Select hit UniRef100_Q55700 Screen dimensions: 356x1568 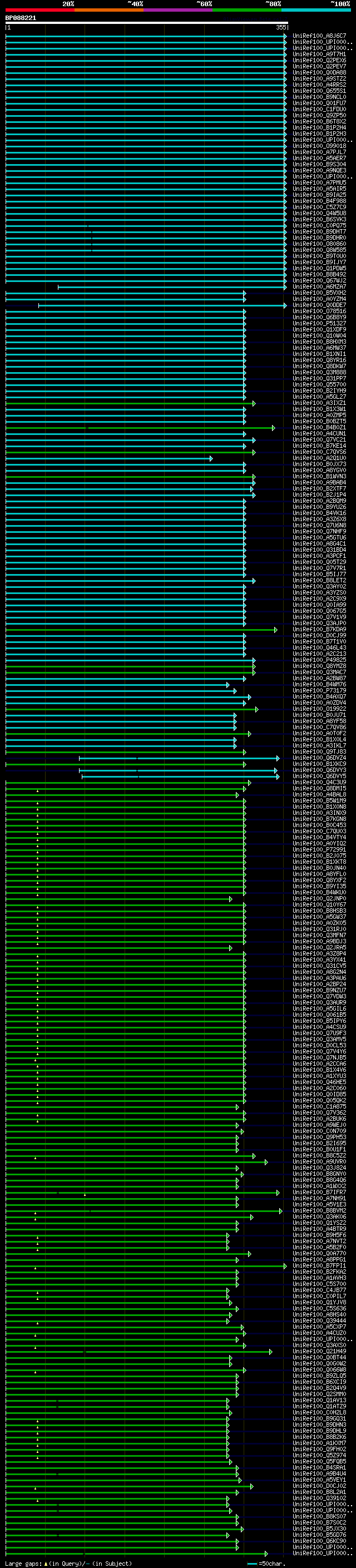coord(319,385)
